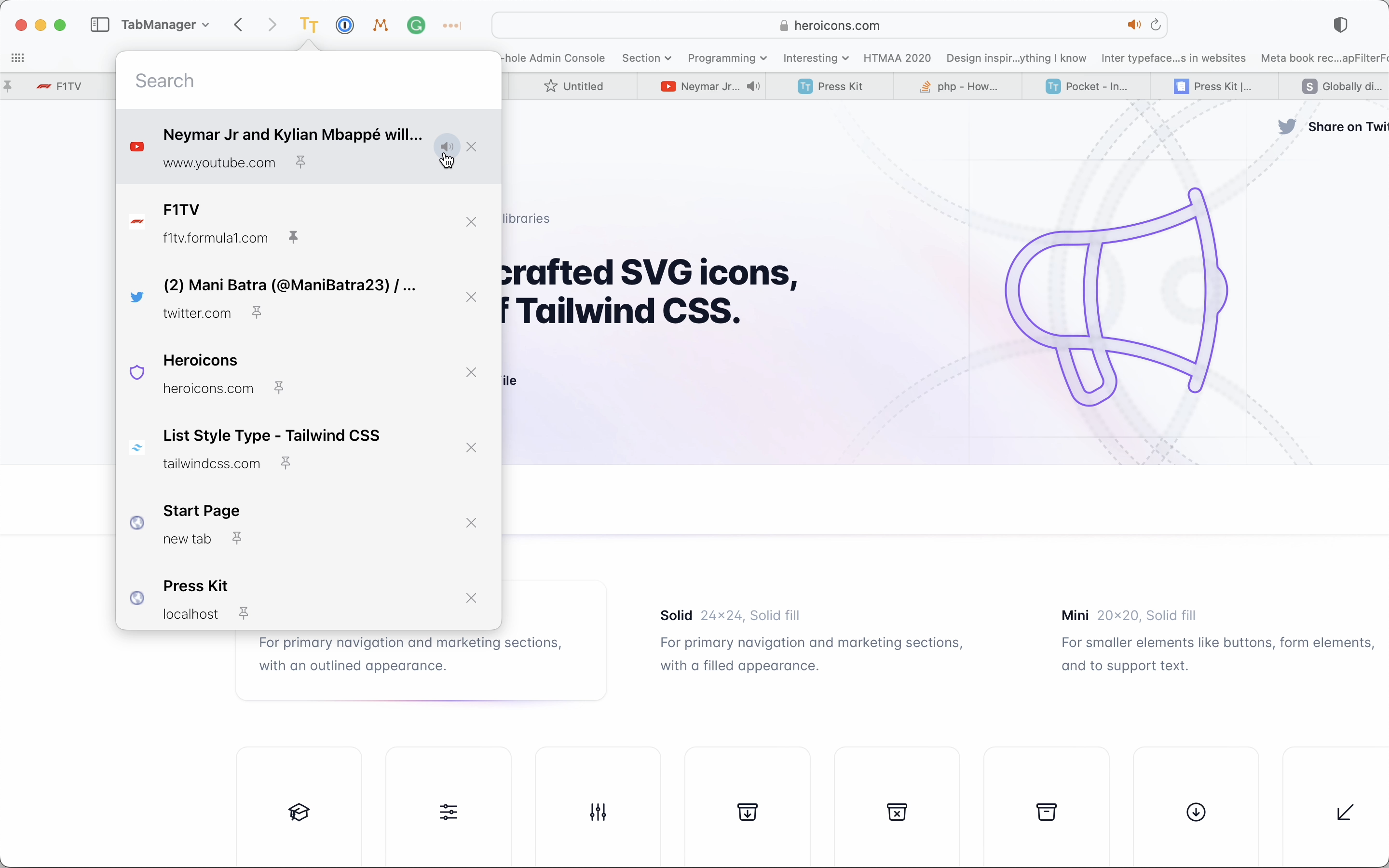Click the Grammarly extension icon
The height and width of the screenshot is (868, 1389).
416,25
